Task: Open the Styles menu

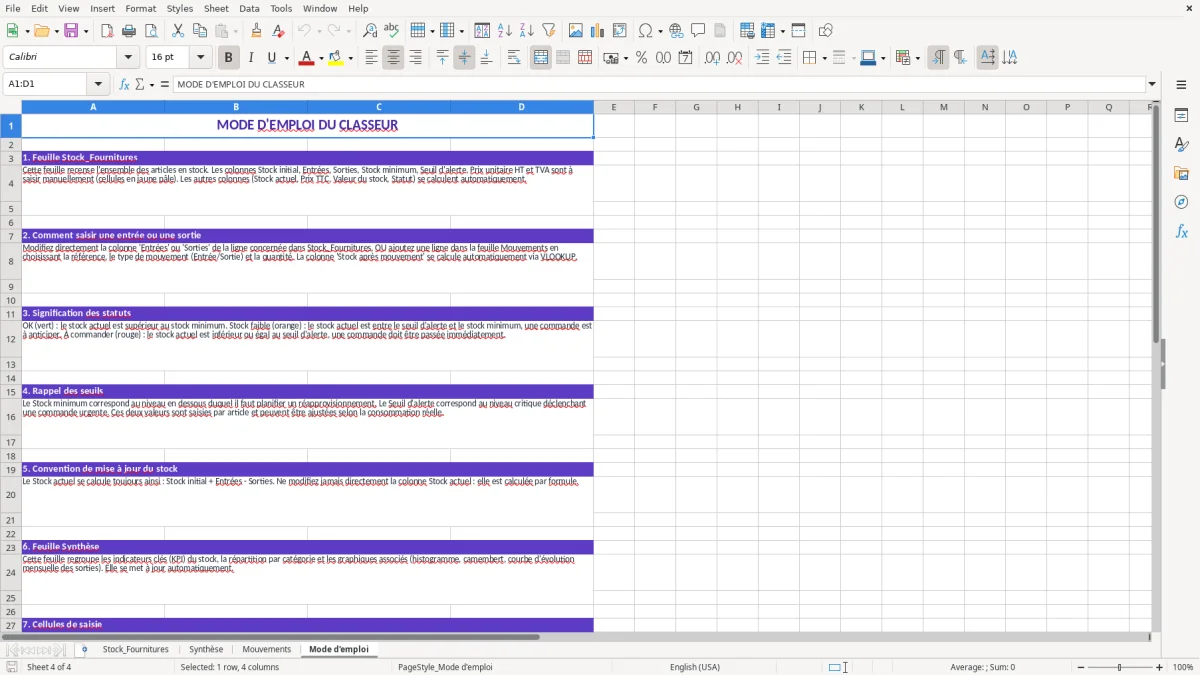Action: coord(180,8)
